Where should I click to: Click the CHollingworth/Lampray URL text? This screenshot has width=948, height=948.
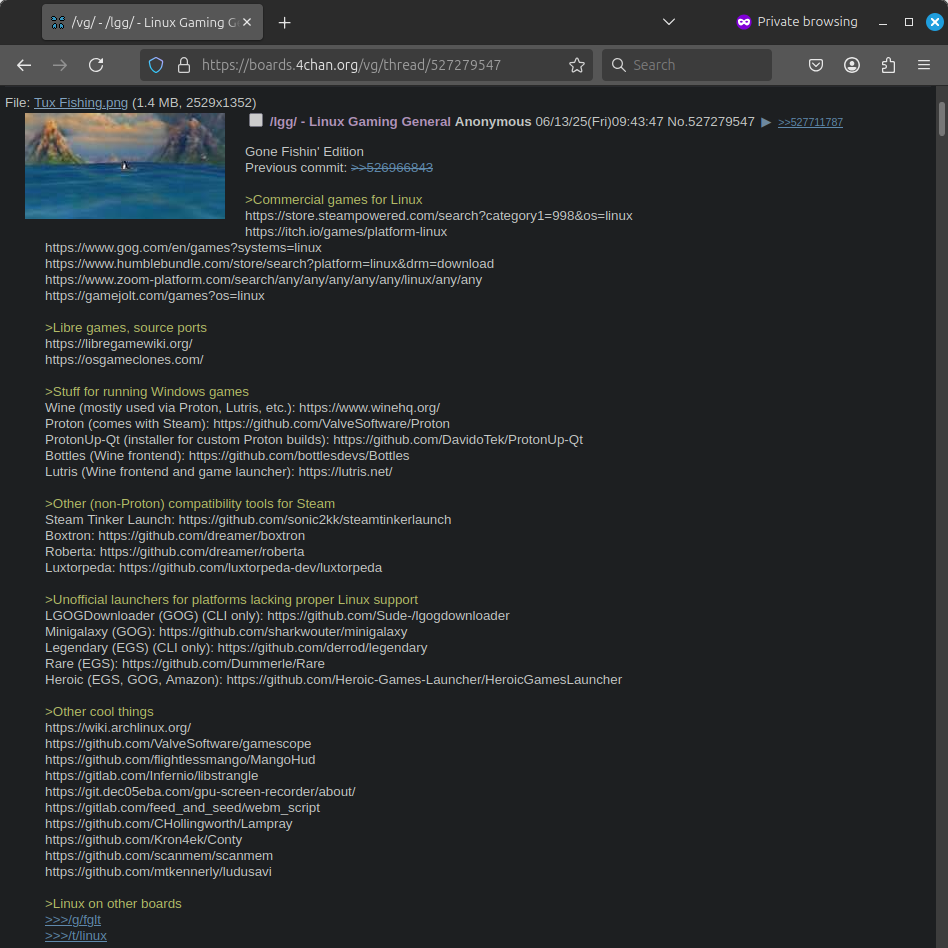point(169,824)
